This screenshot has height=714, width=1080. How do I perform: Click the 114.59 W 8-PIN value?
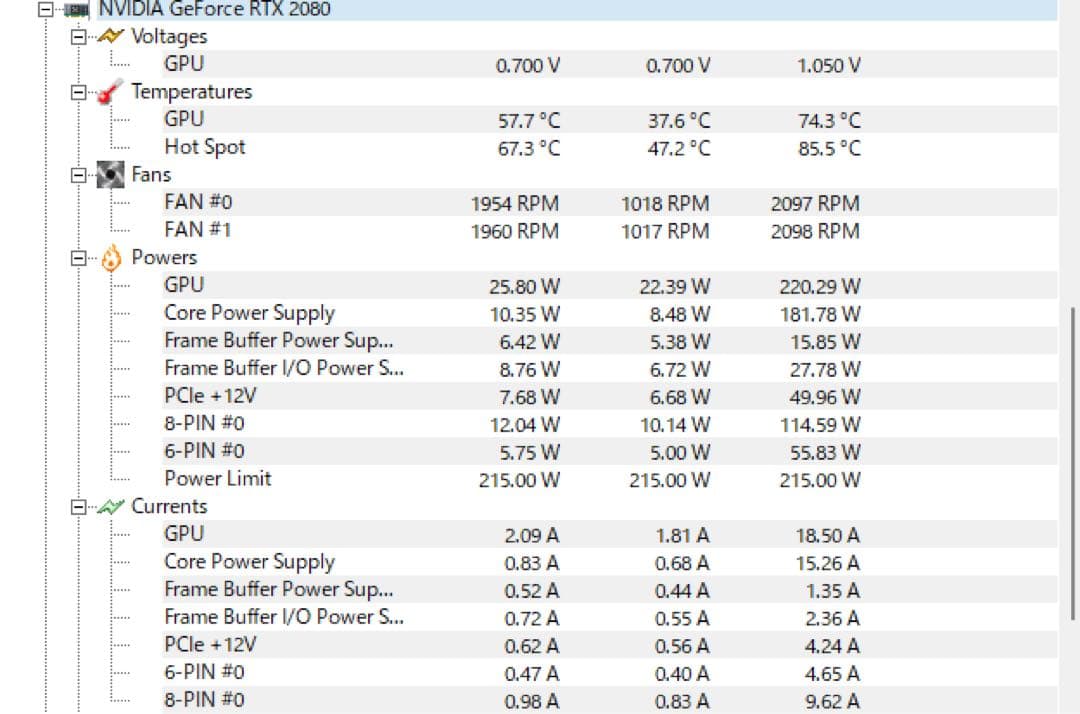(820, 425)
